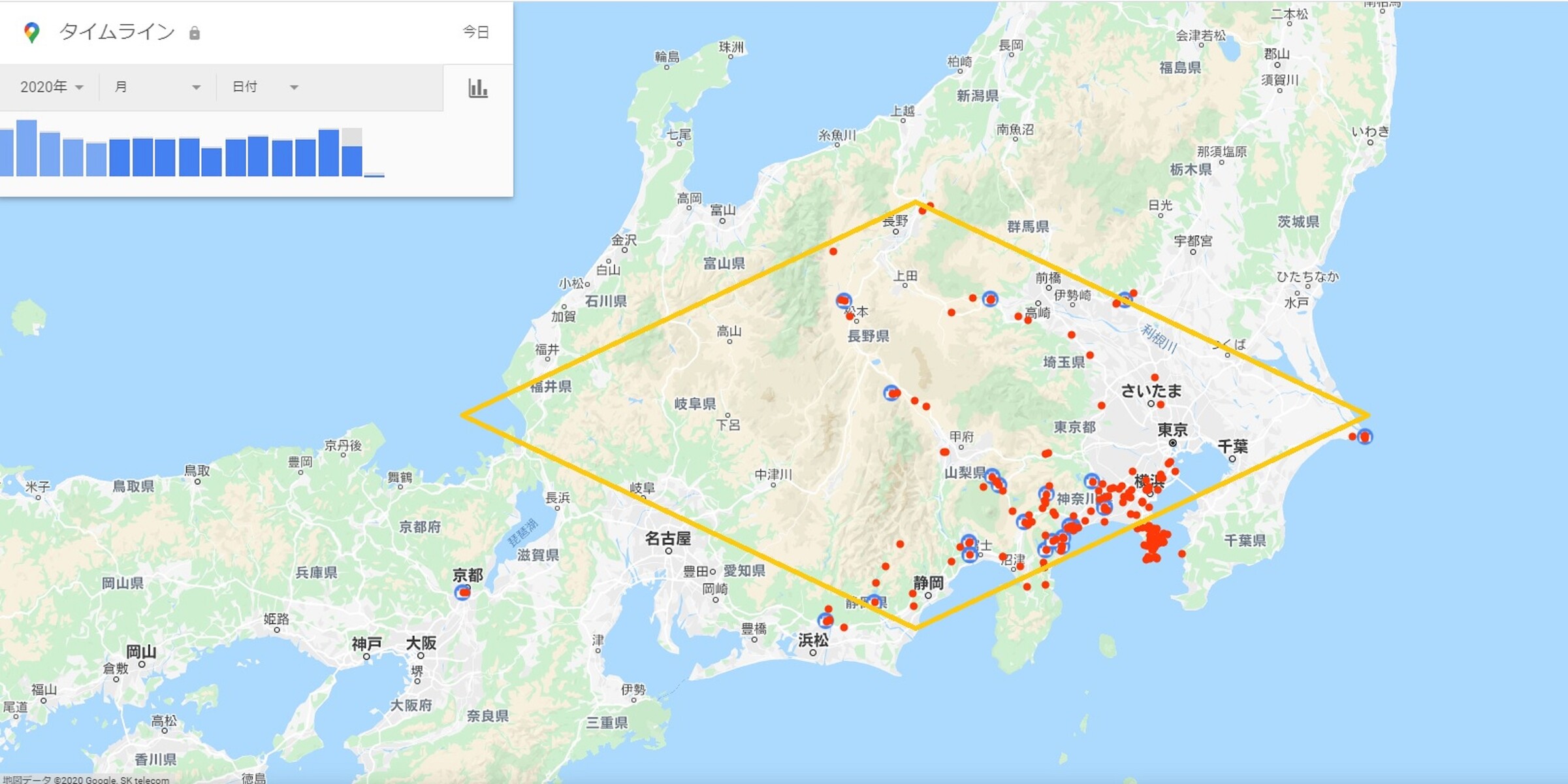Click the 東京 city label on the map
Viewport: 1568px width, 784px height.
point(1172,431)
